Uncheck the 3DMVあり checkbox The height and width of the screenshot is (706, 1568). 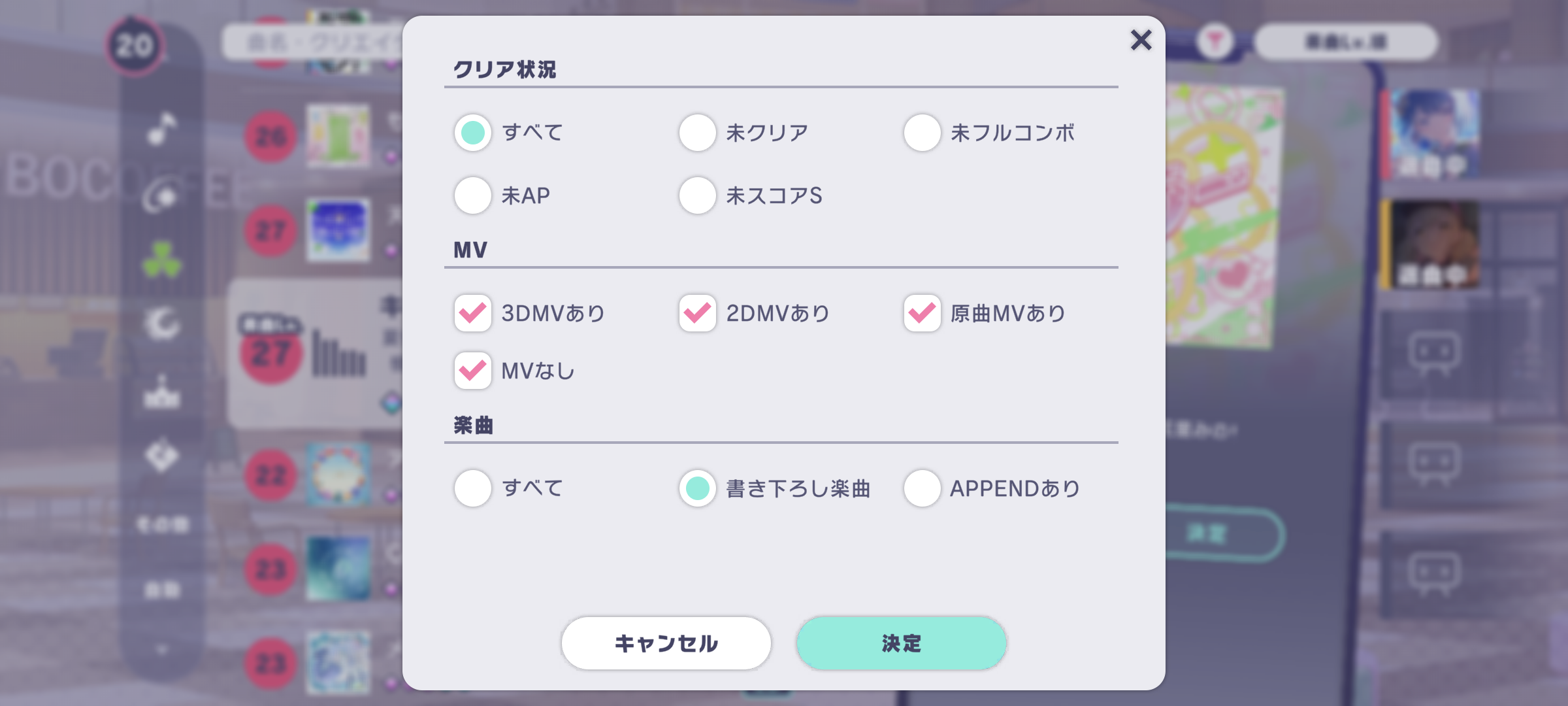(473, 313)
